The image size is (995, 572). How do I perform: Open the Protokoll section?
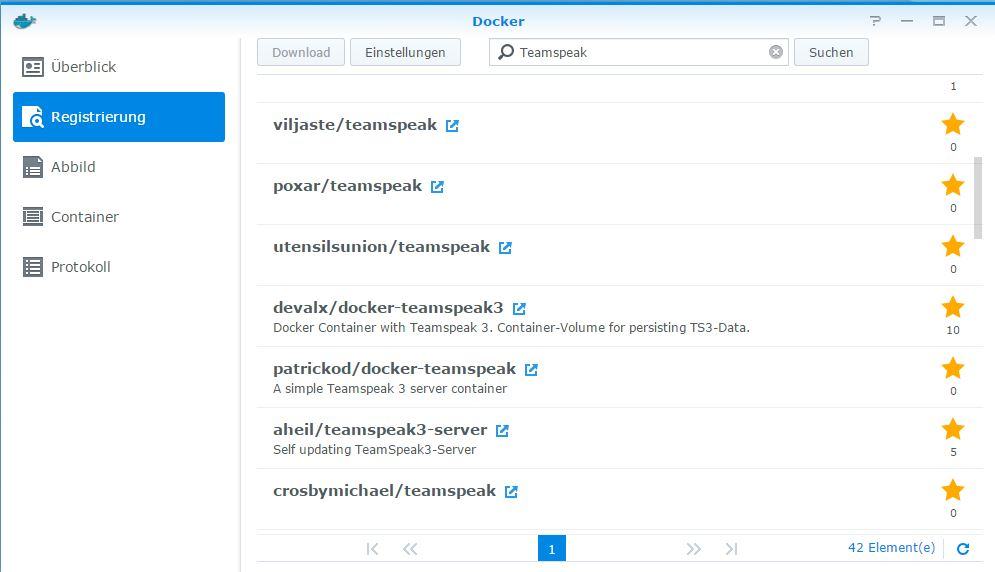point(119,267)
